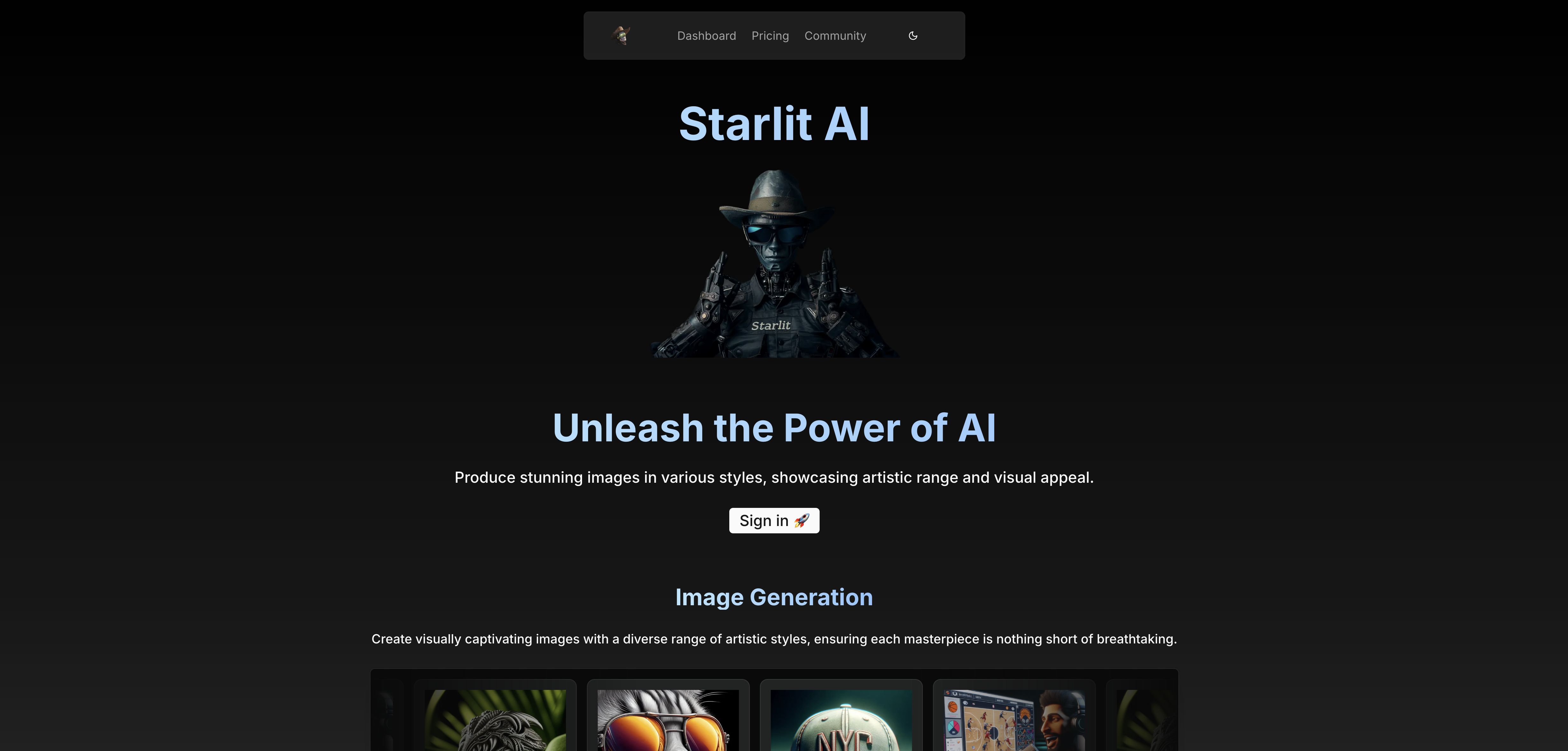View the basketball dashboard man image

(1014, 720)
